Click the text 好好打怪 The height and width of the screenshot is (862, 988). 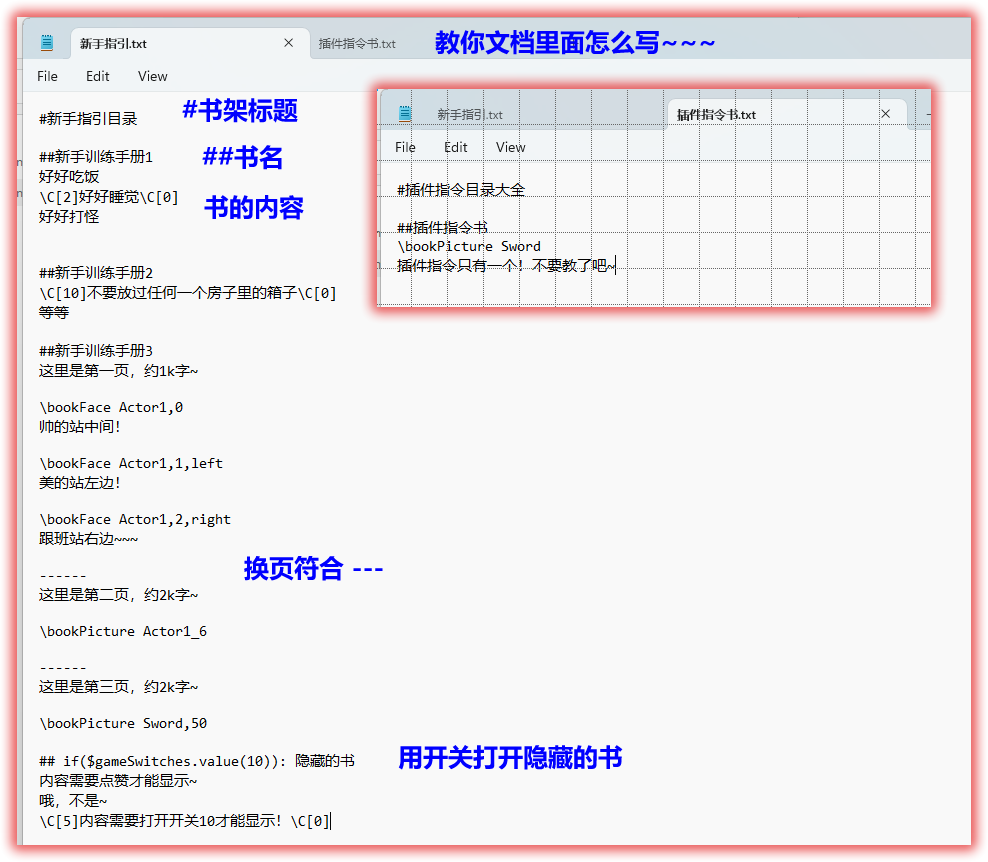tap(69, 217)
